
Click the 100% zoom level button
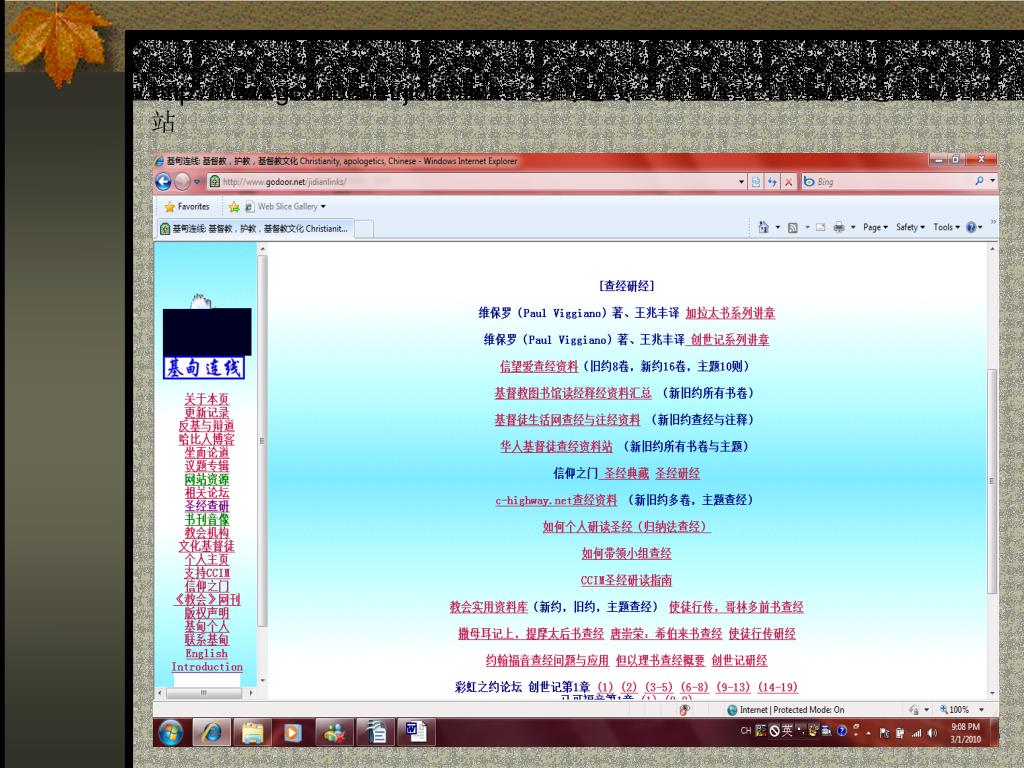pos(954,710)
